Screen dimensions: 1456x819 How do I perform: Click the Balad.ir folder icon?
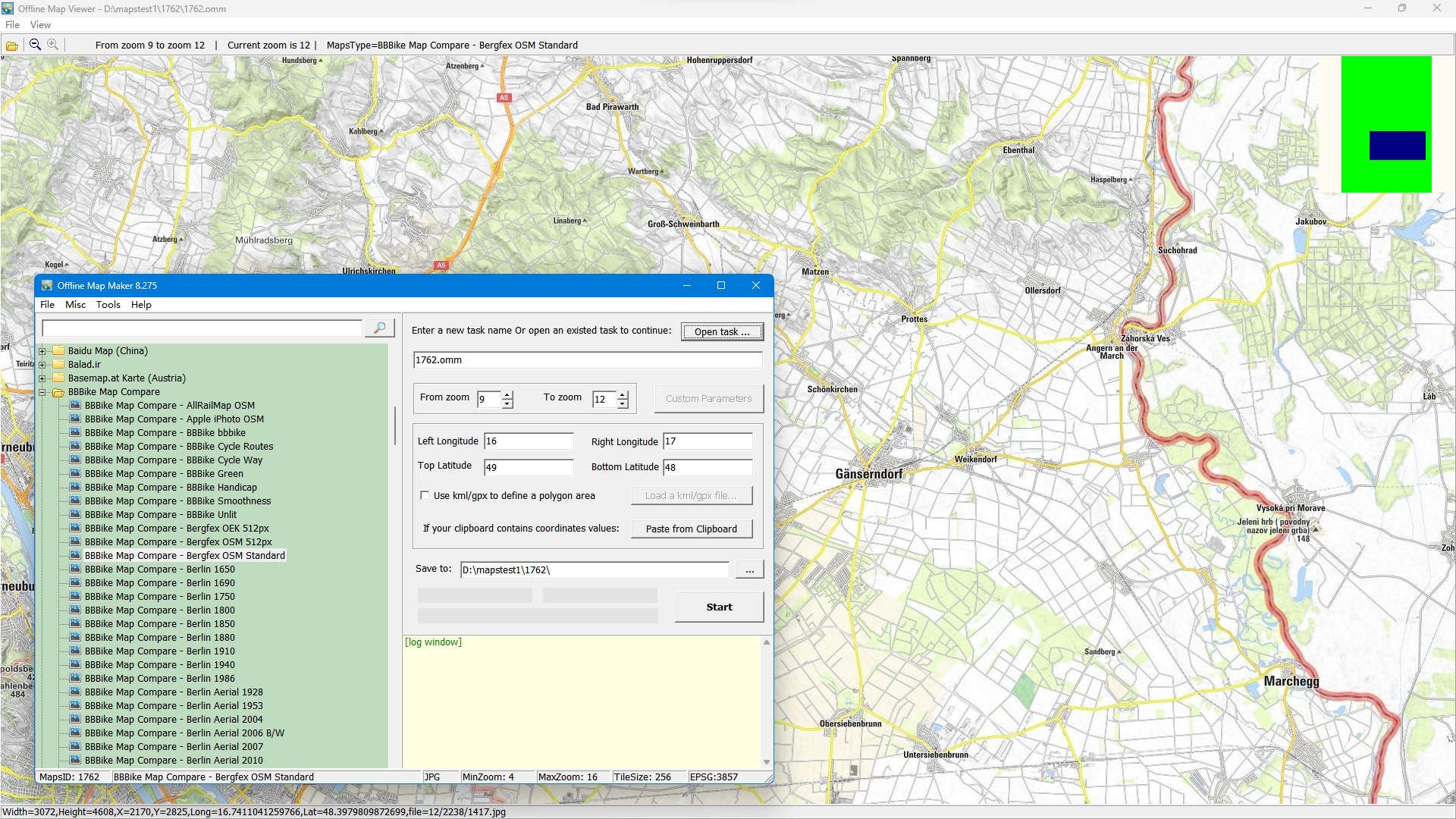click(x=59, y=365)
